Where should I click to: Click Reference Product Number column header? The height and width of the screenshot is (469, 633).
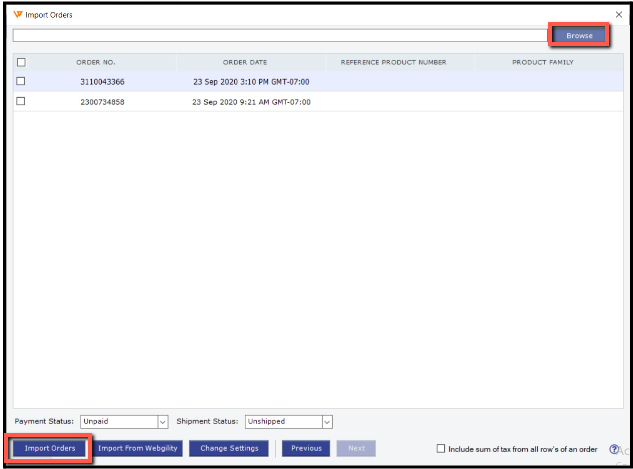click(393, 62)
